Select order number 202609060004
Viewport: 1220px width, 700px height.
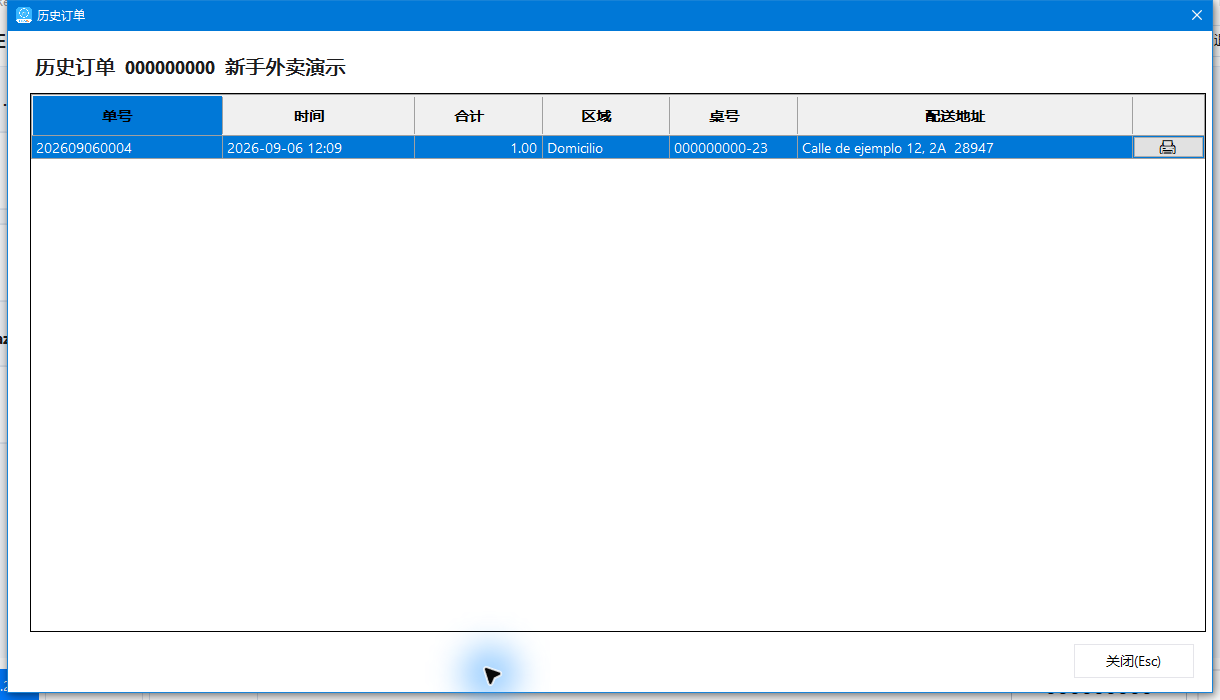[x=127, y=148]
